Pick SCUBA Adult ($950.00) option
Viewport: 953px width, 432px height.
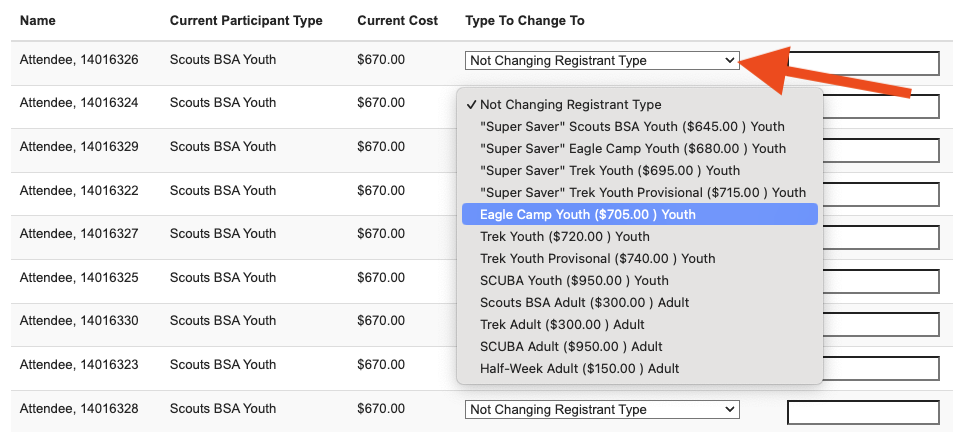[x=571, y=347]
